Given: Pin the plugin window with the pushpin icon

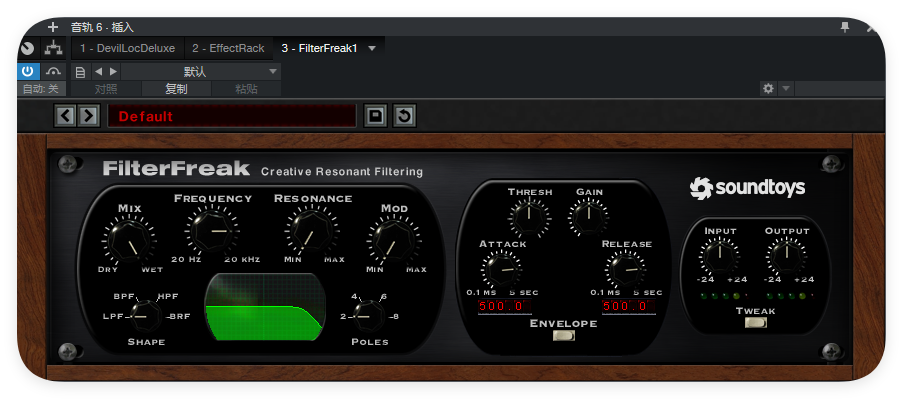Looking at the screenshot, I should coord(845,27).
